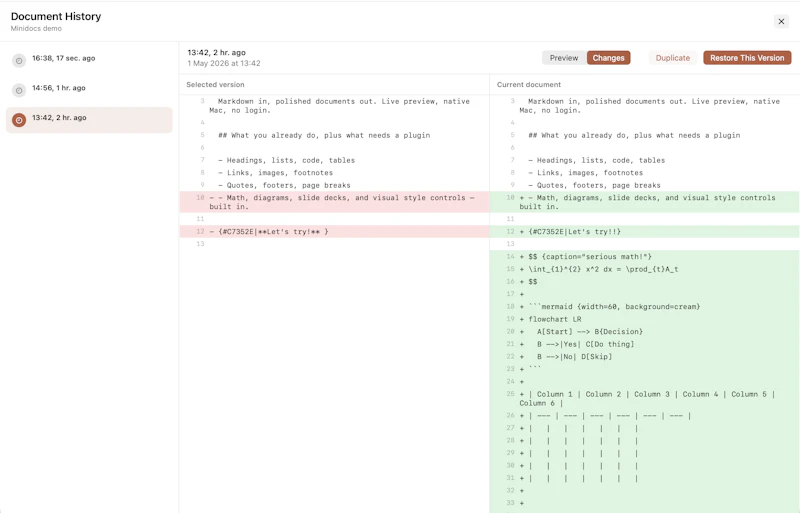
Task: Duplicate the selected version
Action: pos(672,58)
